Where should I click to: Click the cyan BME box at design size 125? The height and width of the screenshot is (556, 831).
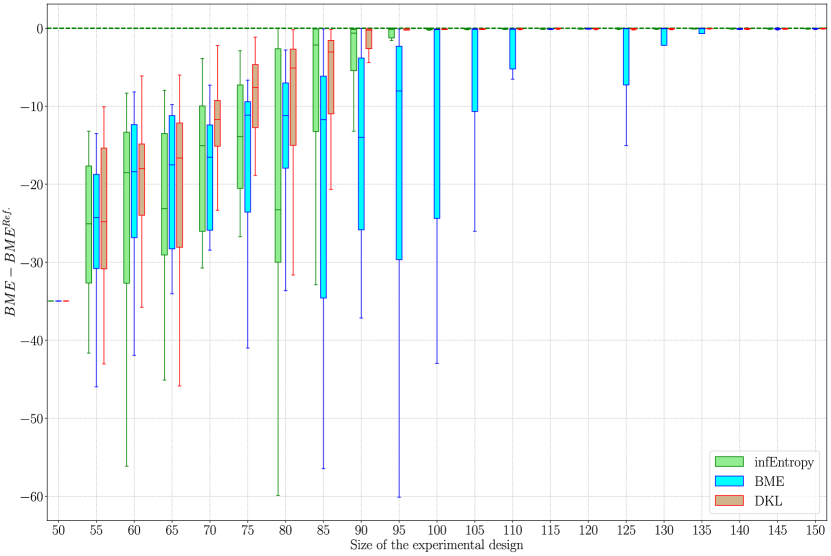point(626,57)
